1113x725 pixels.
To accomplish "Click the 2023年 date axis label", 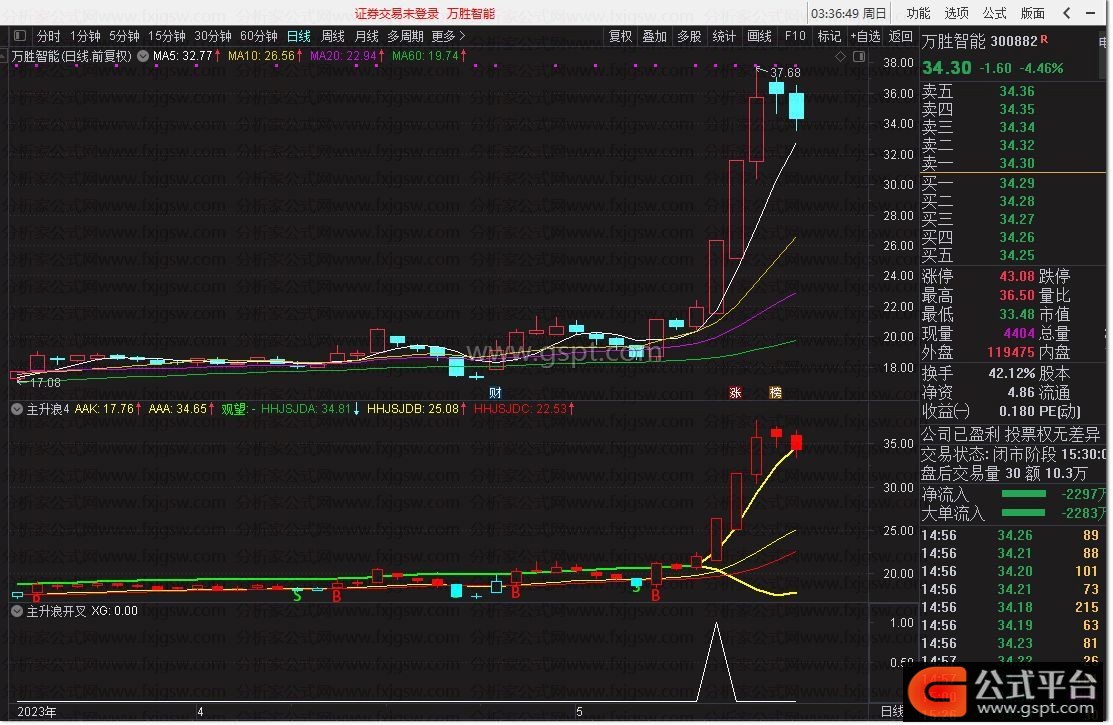I will point(36,712).
